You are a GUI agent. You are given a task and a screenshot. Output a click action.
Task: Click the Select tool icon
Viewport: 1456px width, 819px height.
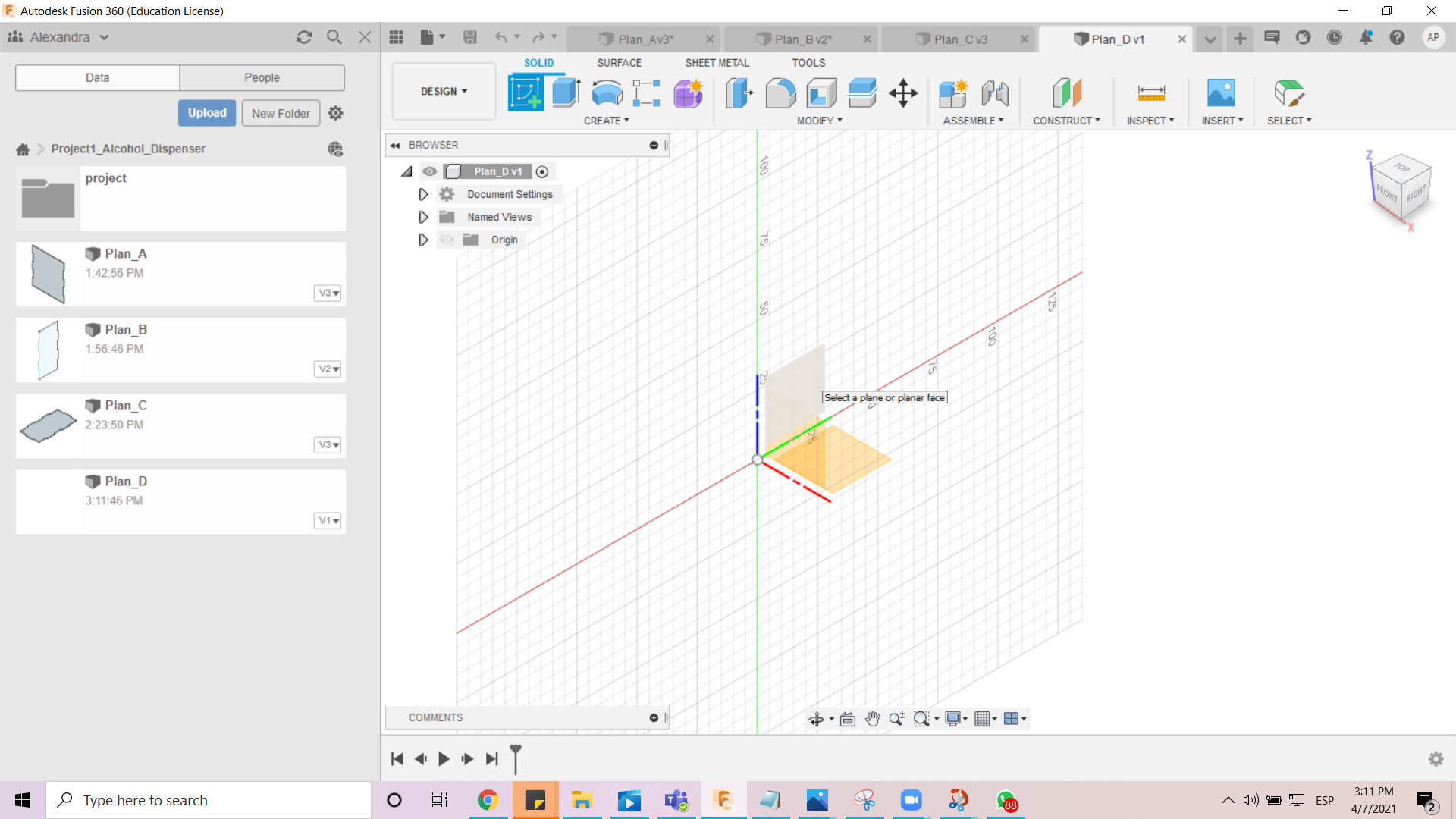click(x=1289, y=93)
